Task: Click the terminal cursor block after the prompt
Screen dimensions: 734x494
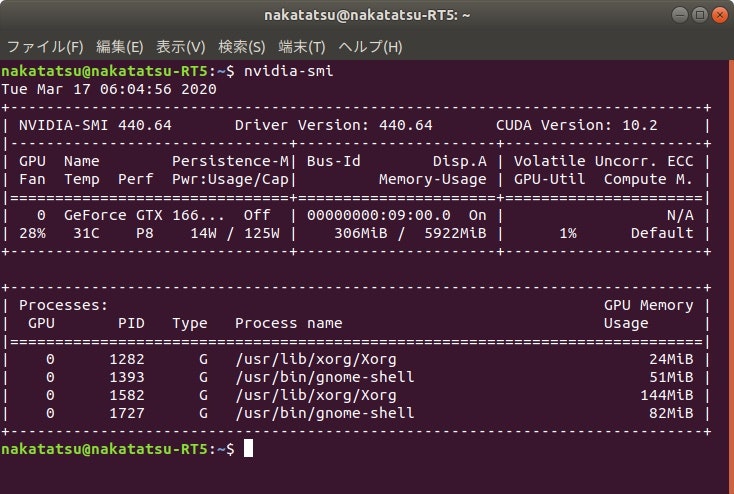Action: [248, 448]
